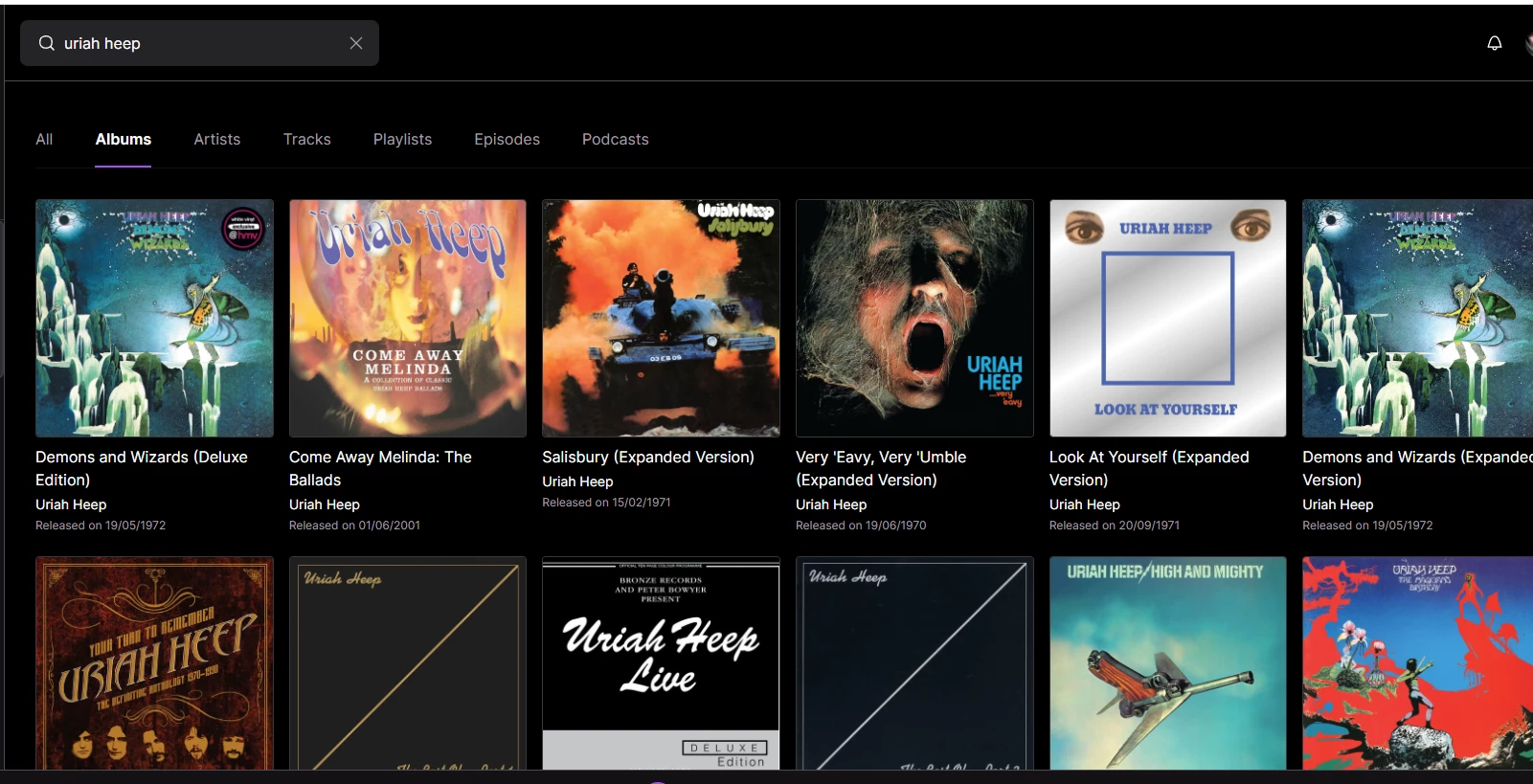Click 'Released on 19/05/1972' under the Expanded Version
This screenshot has height=784, width=1533.
(x=1367, y=526)
